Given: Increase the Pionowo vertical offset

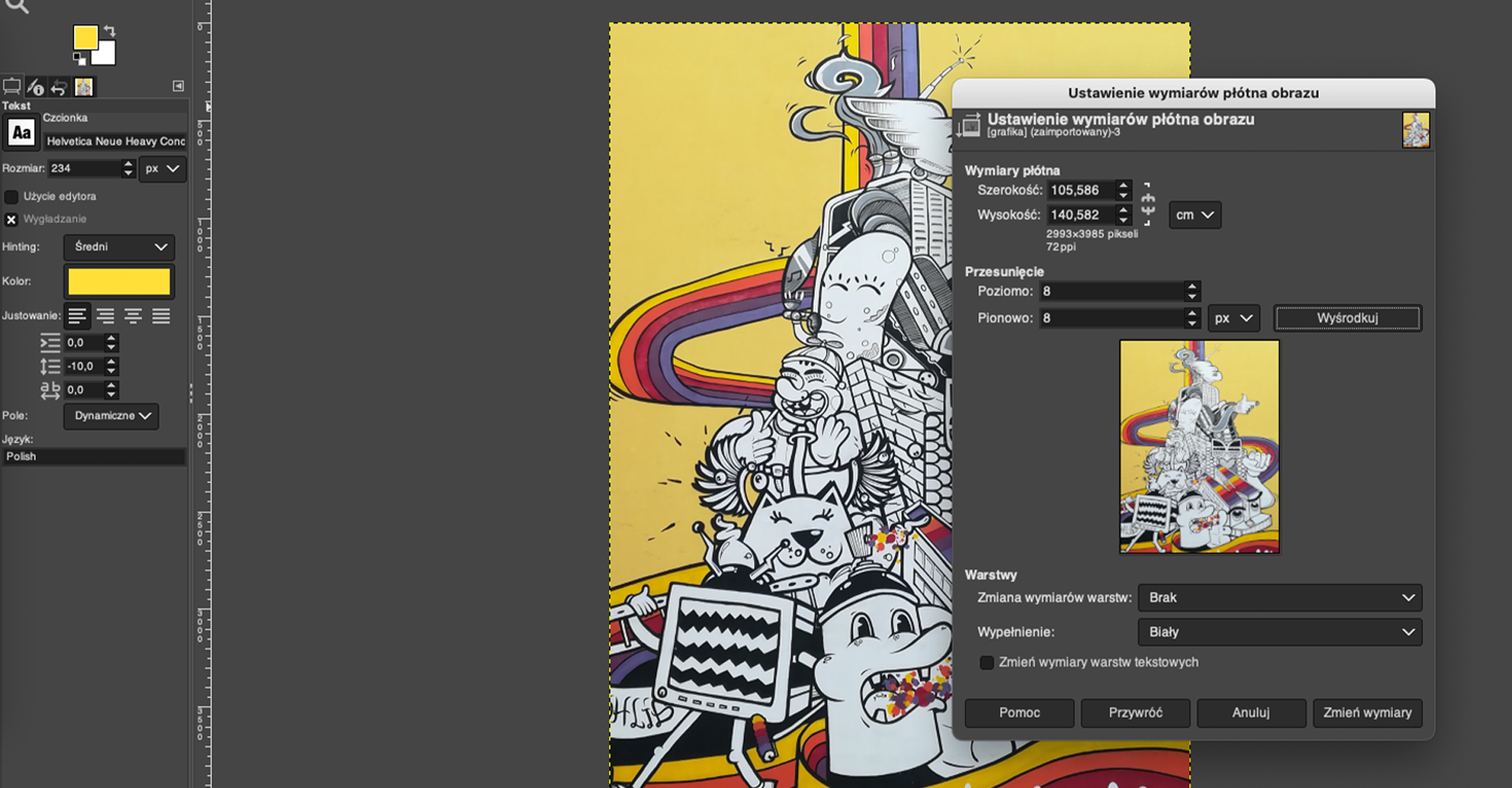Looking at the screenshot, I should 1192,314.
